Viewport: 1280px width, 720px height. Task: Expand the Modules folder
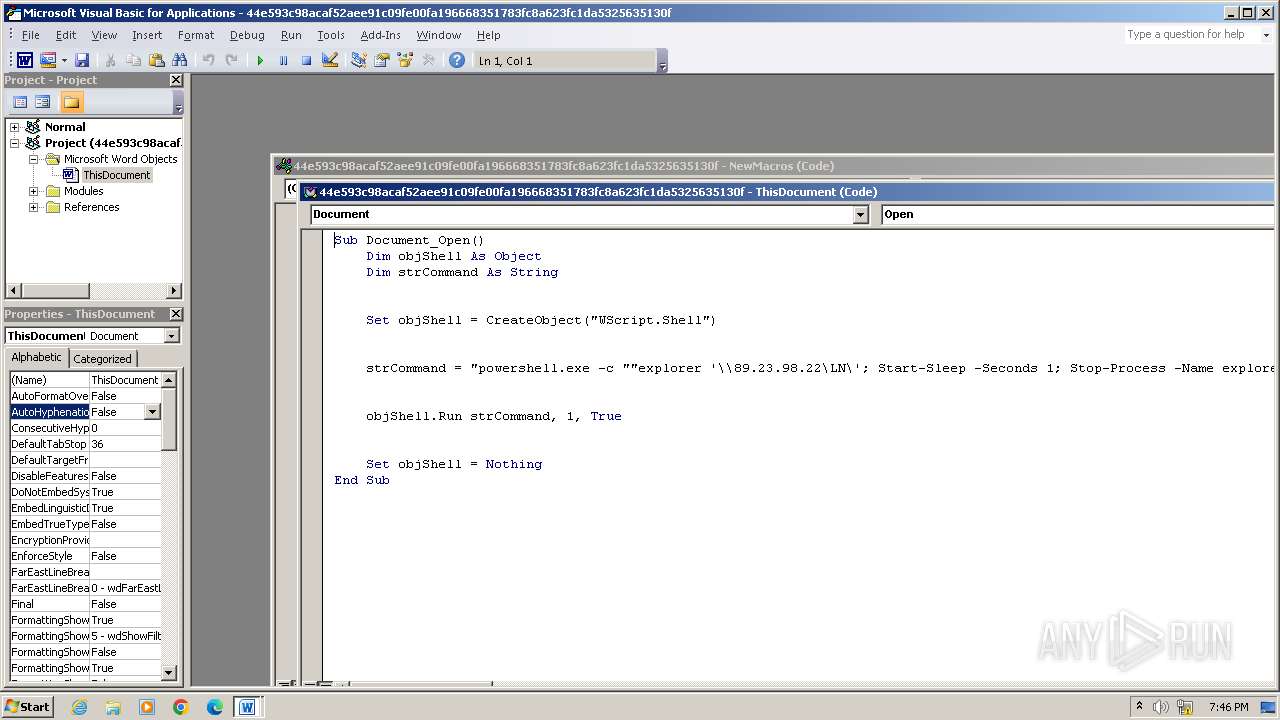point(33,191)
